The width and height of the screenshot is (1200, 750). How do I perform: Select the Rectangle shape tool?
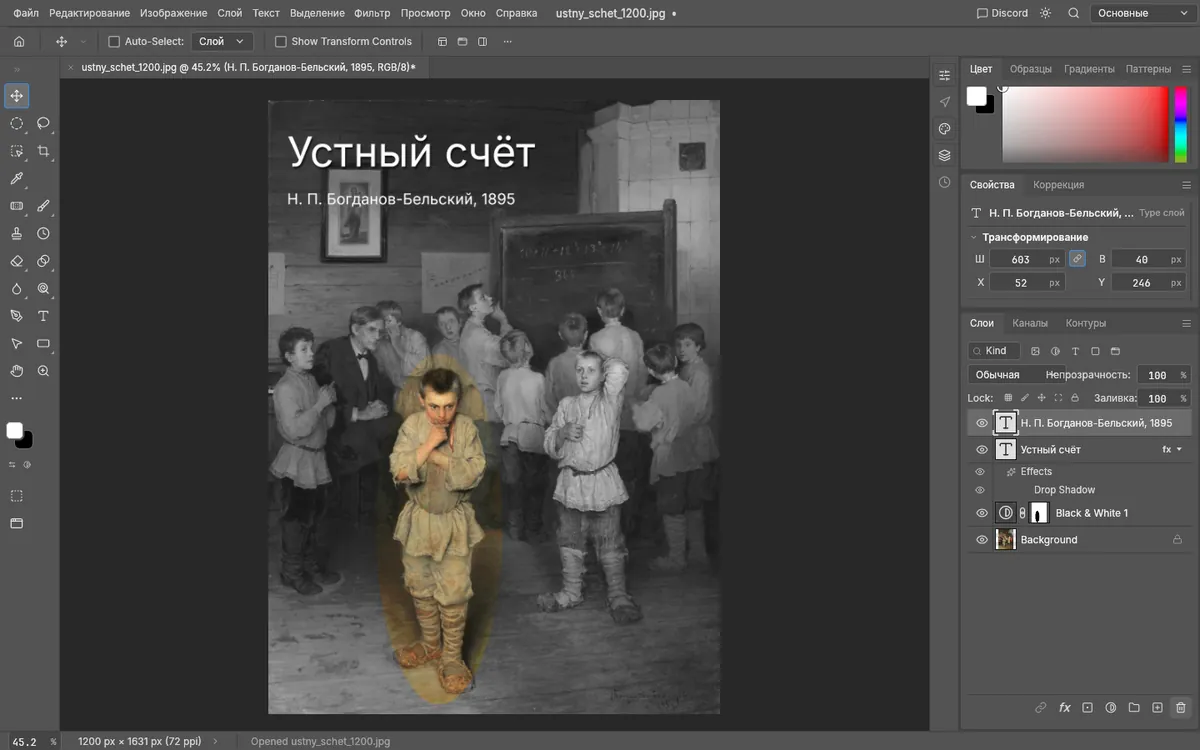point(43,343)
